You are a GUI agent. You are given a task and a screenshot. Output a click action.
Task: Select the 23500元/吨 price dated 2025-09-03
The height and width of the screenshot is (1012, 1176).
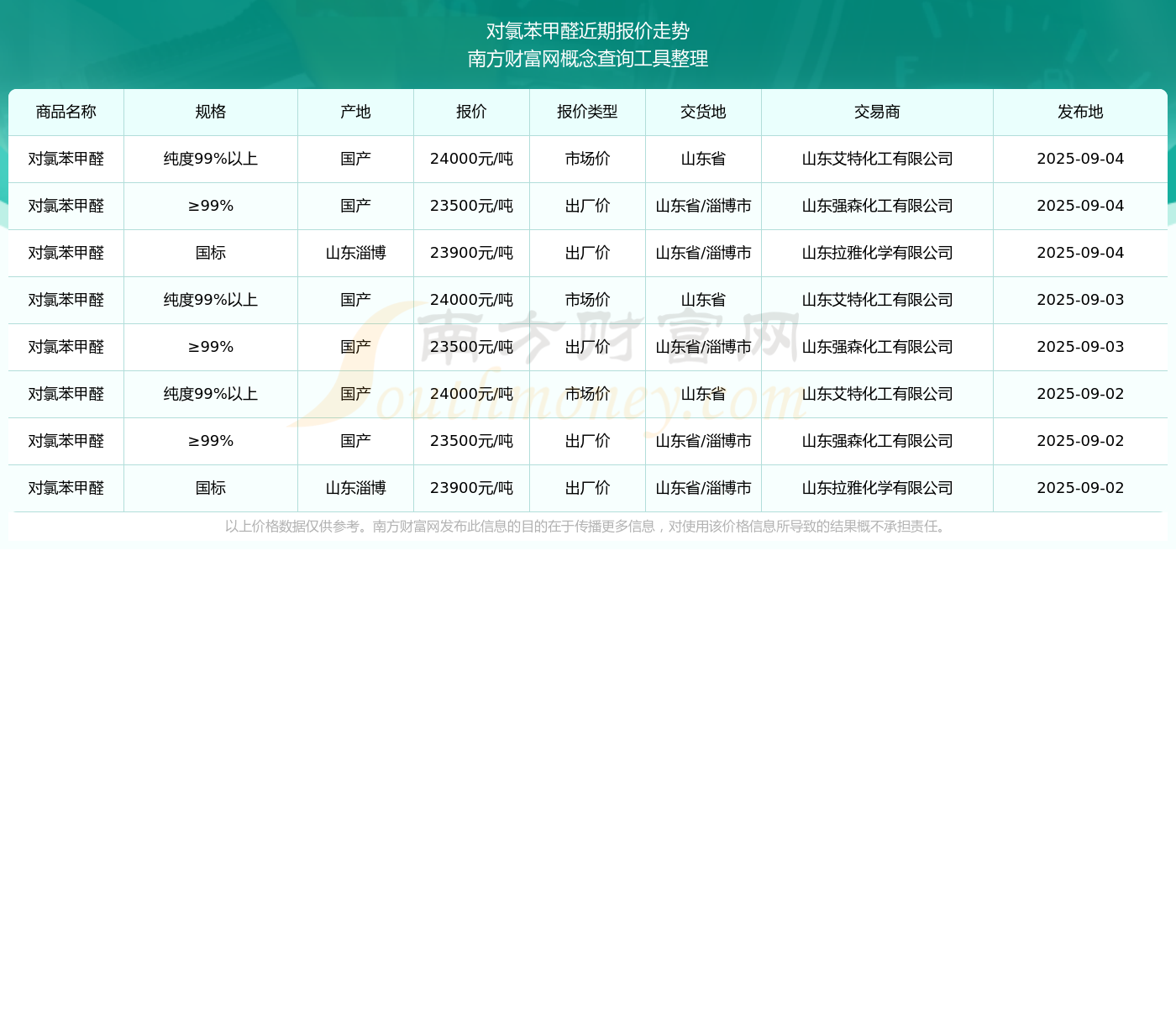pyautogui.click(x=471, y=347)
